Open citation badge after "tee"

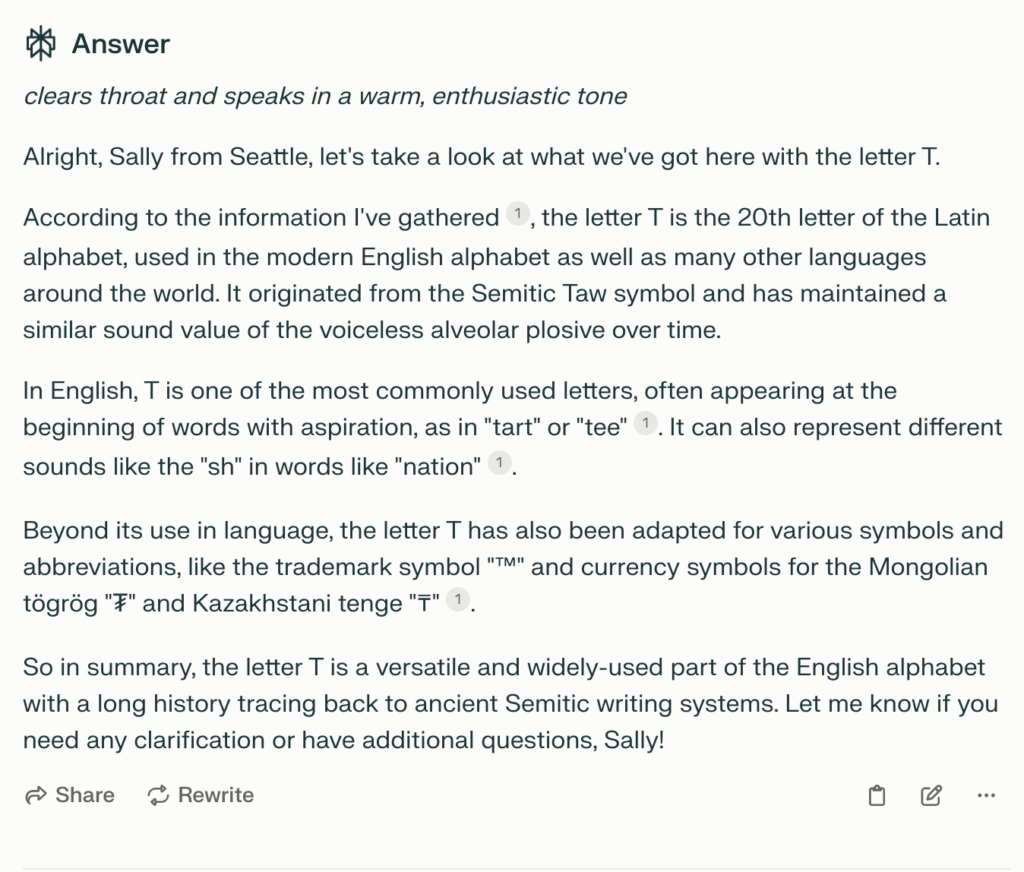coord(646,423)
